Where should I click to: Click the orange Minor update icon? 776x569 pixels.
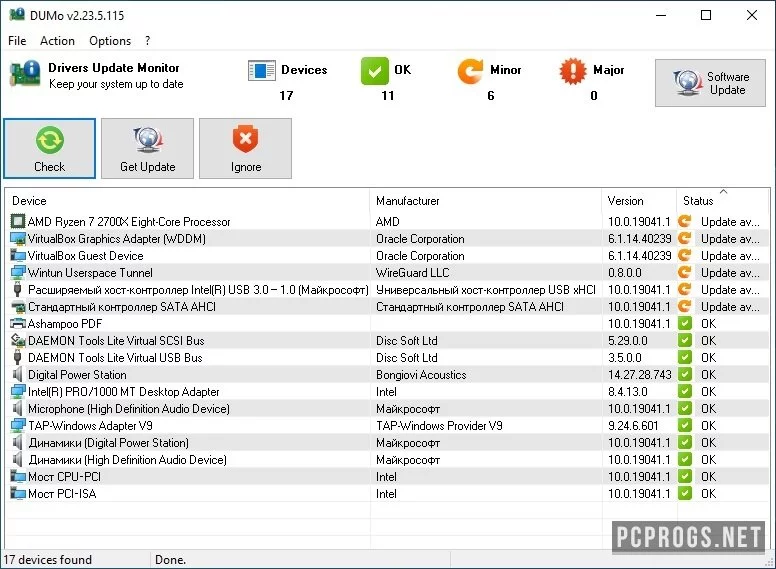tap(470, 71)
